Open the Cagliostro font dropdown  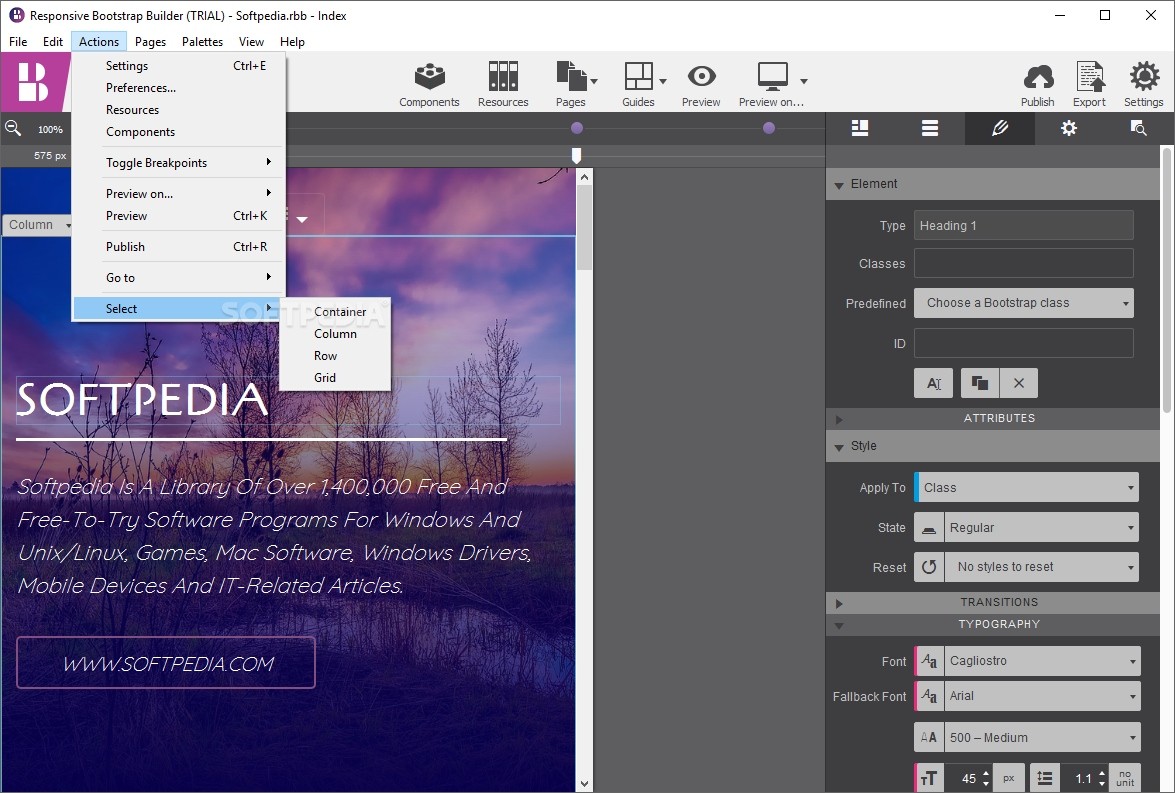pyautogui.click(x=1042, y=661)
